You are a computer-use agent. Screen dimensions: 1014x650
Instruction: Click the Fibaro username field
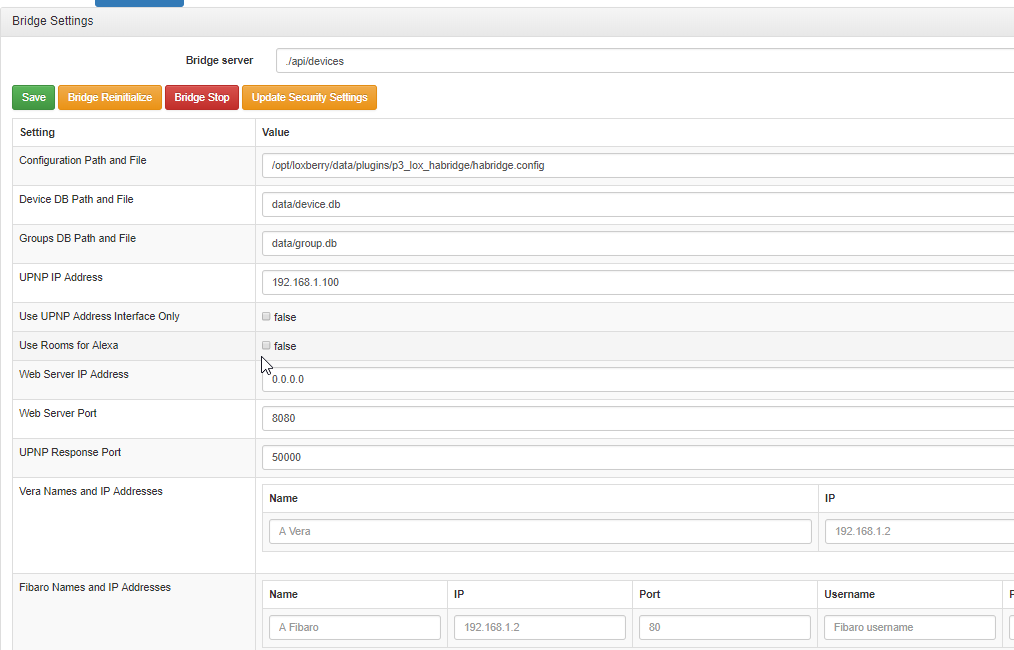pyautogui.click(x=910, y=627)
